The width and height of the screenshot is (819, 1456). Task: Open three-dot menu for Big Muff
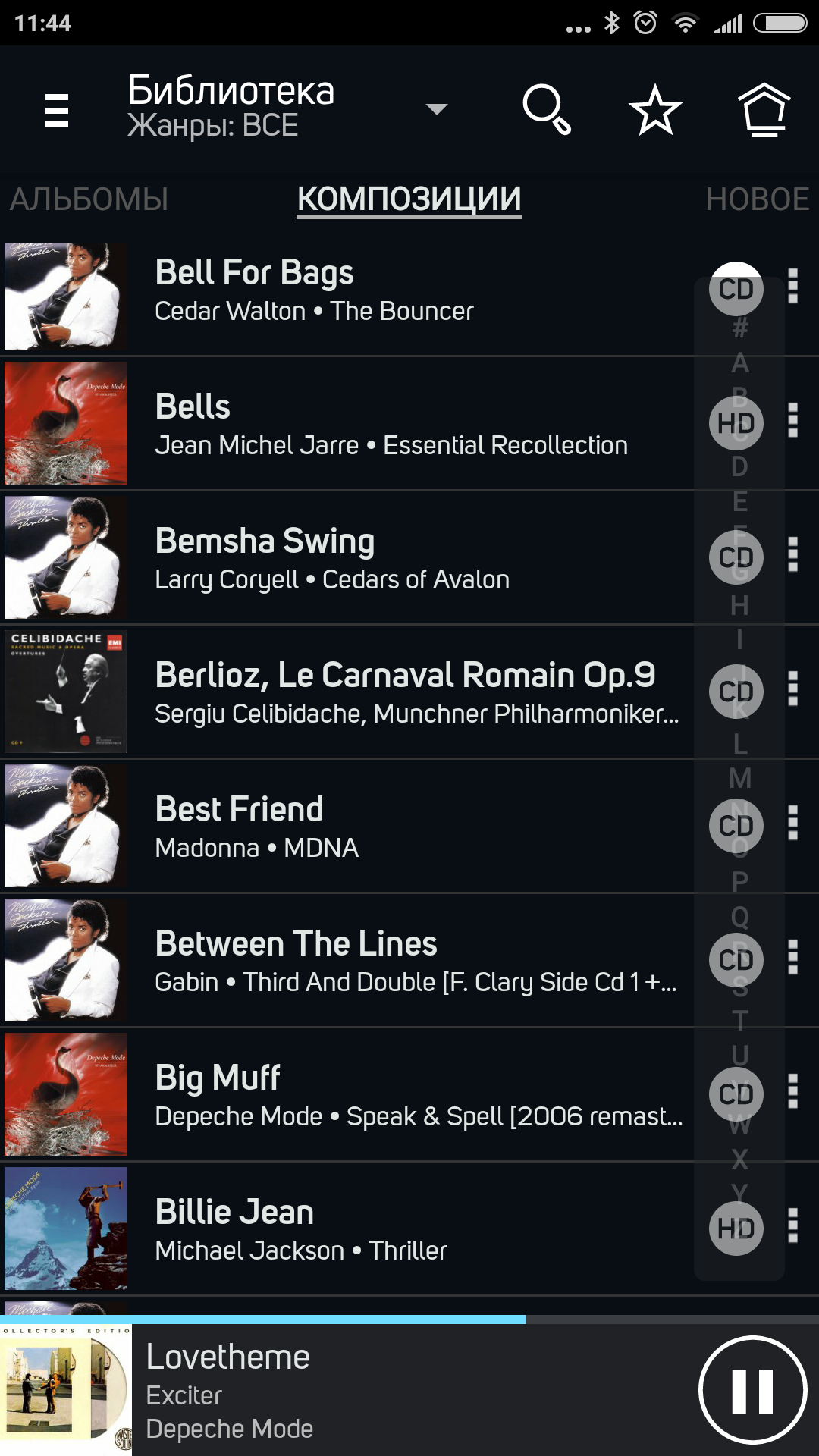(x=793, y=1092)
